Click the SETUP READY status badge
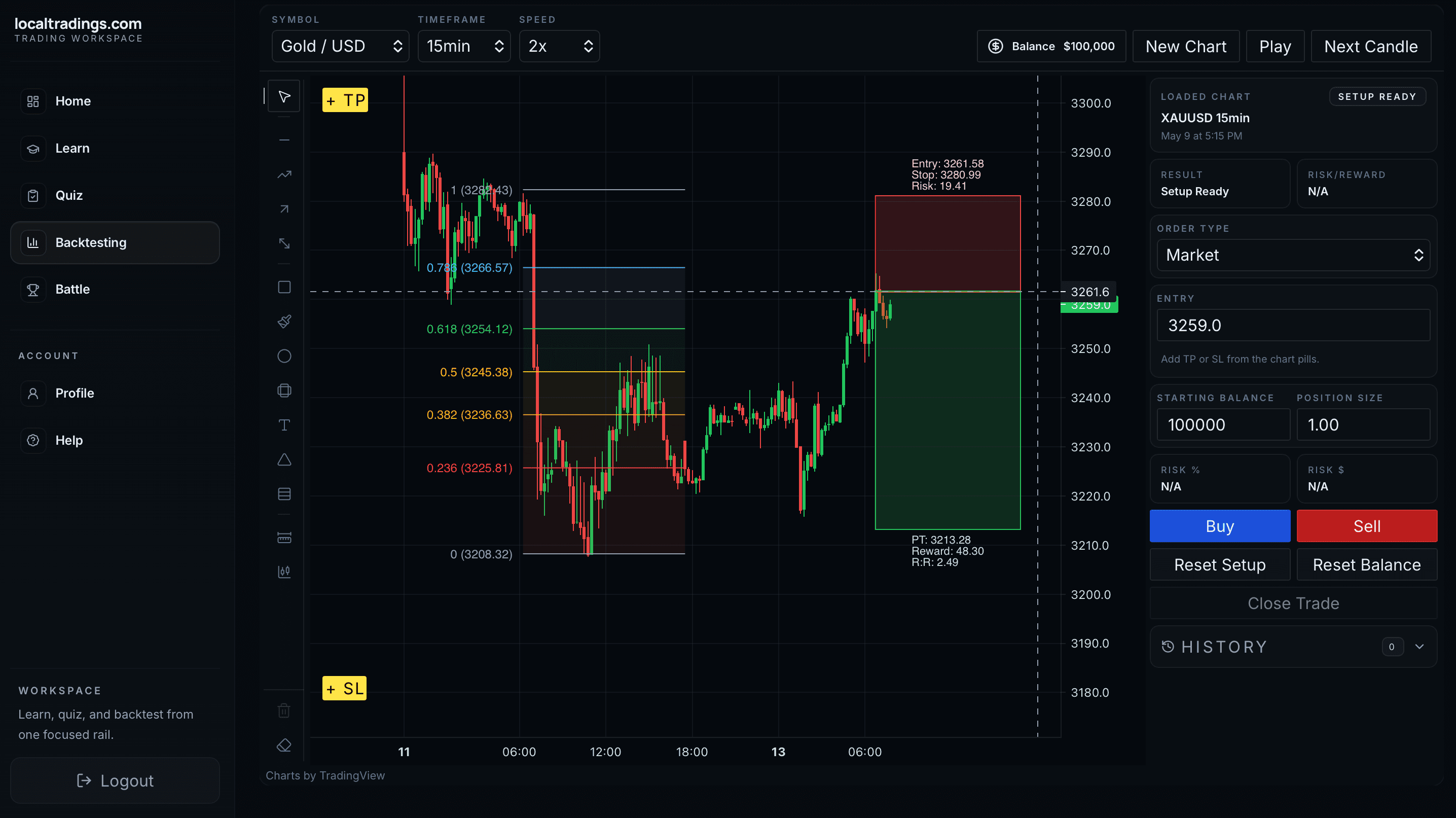Viewport: 1456px width, 818px height. pyautogui.click(x=1377, y=97)
